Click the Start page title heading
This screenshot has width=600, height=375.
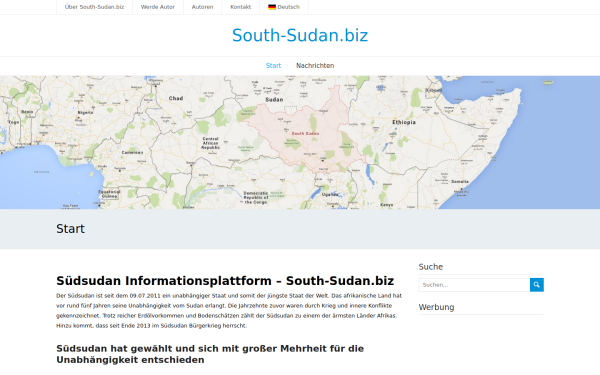pyautogui.click(x=70, y=229)
